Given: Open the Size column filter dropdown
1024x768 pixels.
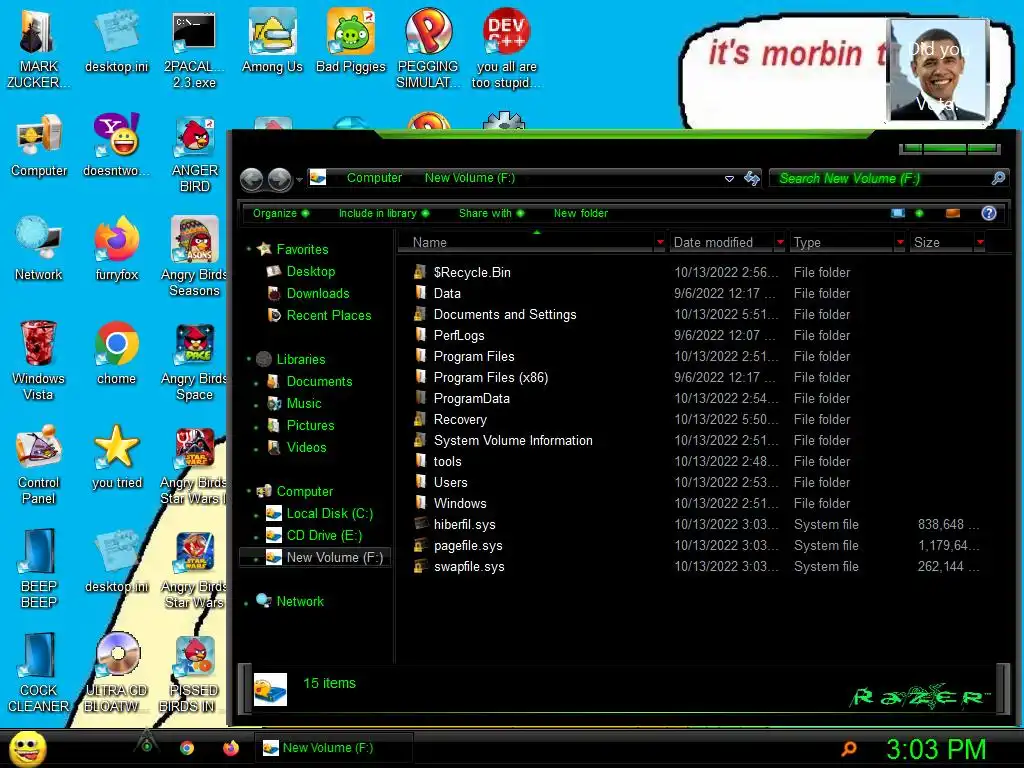Looking at the screenshot, I should click(980, 242).
